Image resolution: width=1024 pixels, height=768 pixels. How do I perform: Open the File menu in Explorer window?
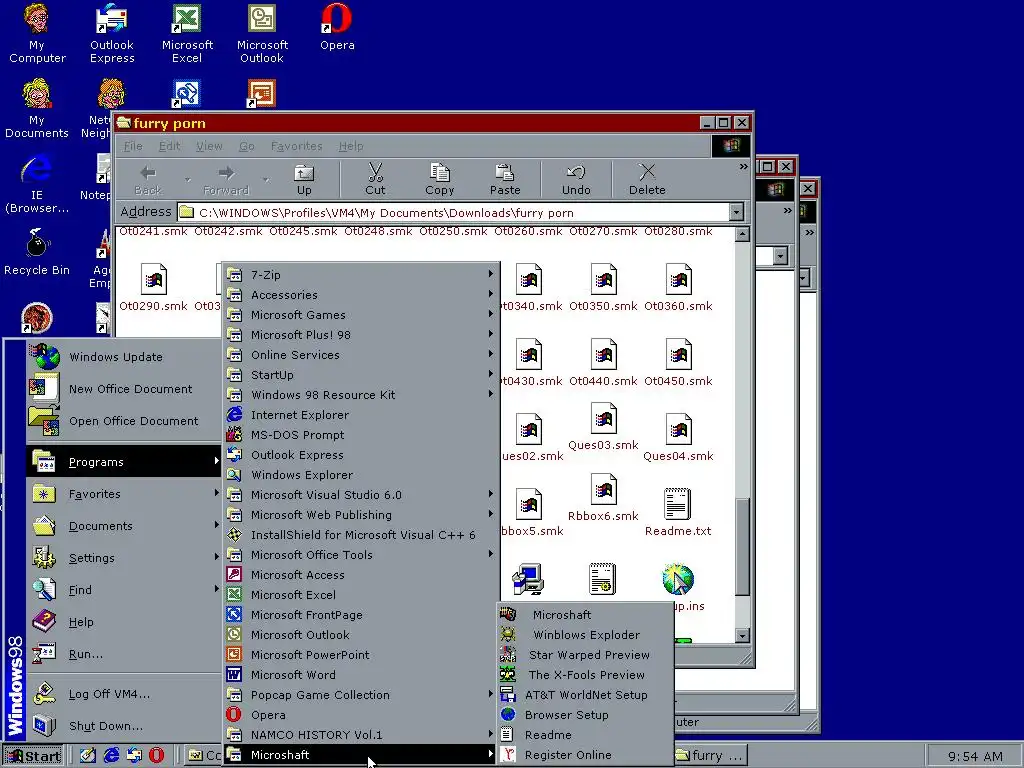[133, 146]
